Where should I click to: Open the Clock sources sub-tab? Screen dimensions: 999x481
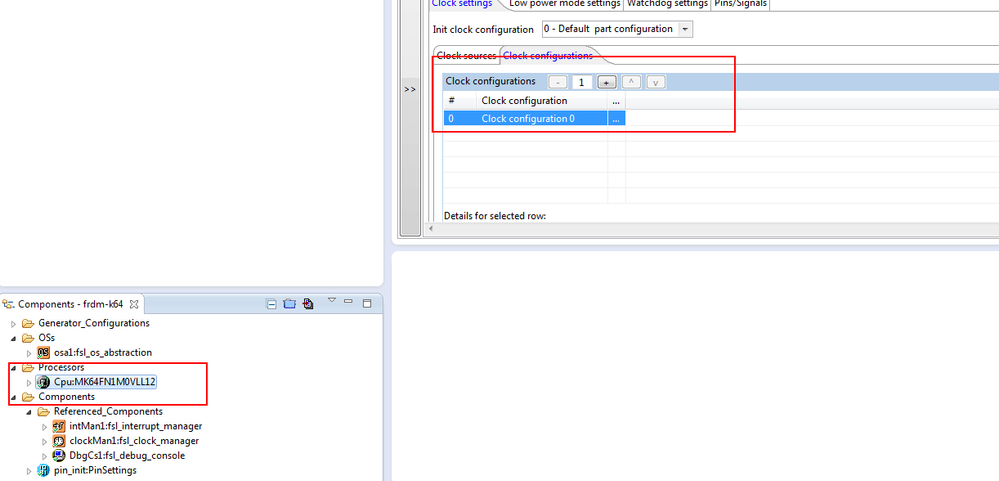[x=466, y=55]
